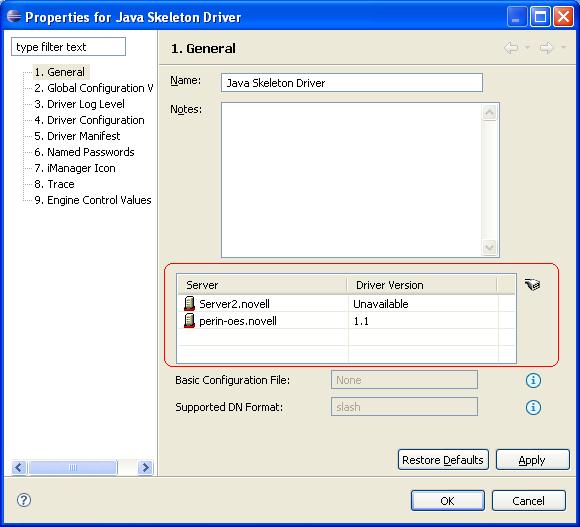
Task: Click the forward navigation arrow
Action: click(546, 48)
